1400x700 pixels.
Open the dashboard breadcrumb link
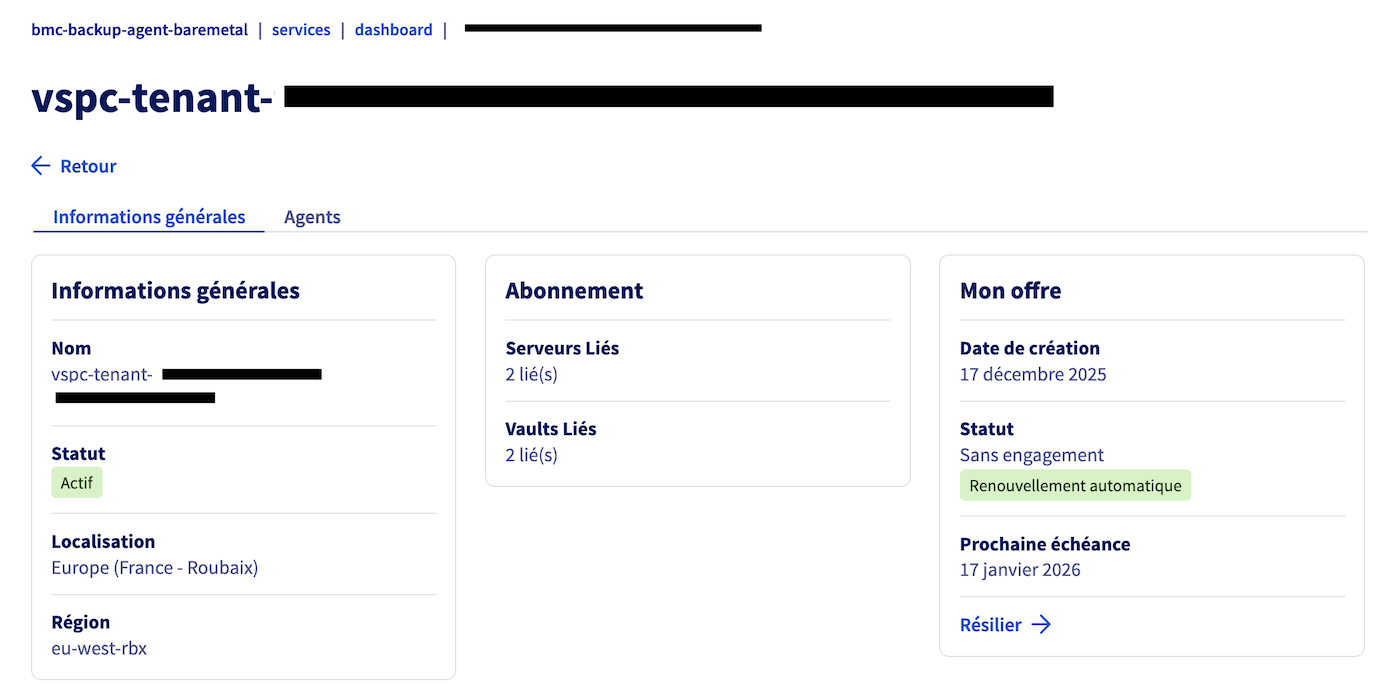tap(393, 30)
